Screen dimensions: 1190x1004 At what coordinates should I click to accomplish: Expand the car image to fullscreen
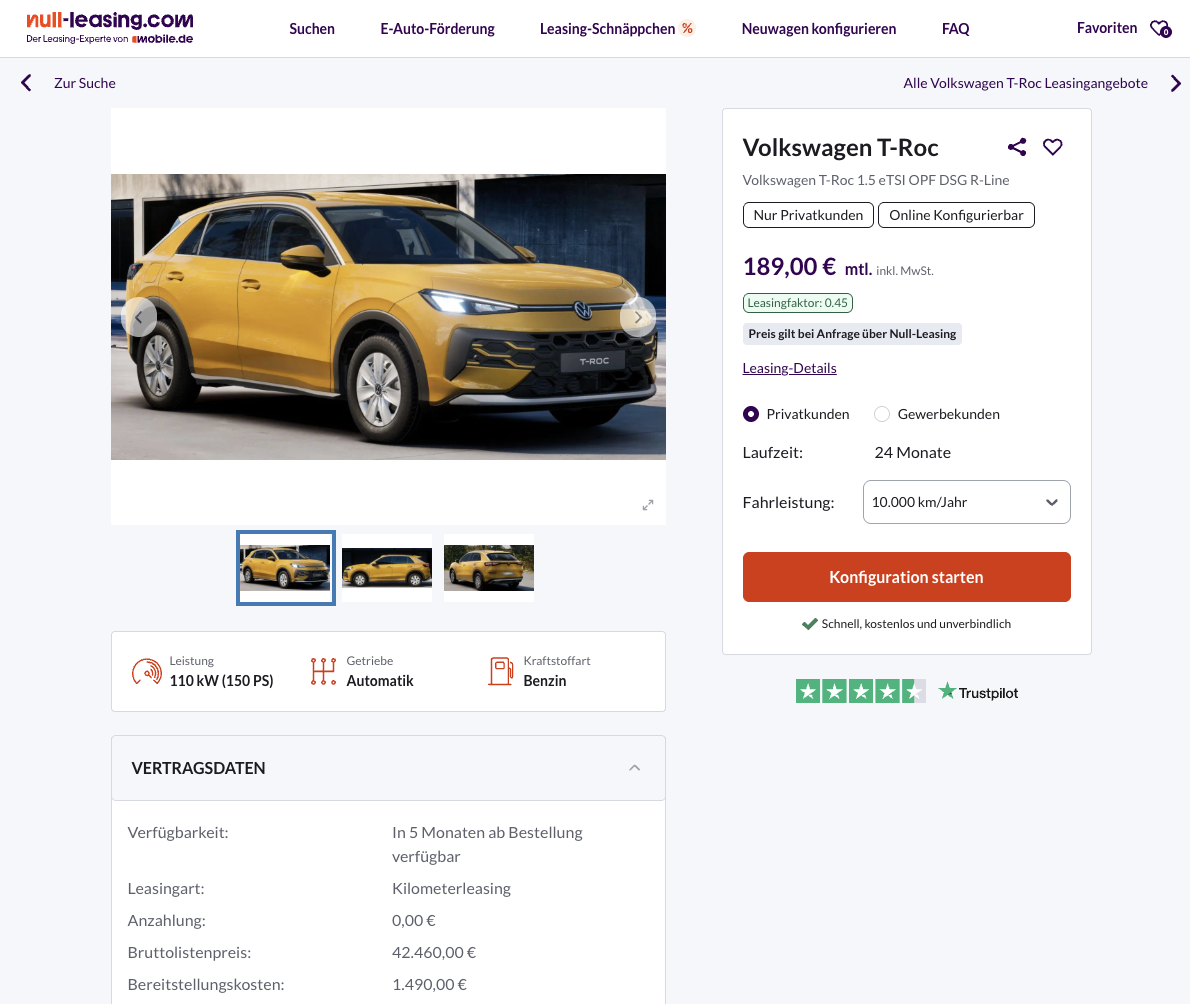point(647,505)
